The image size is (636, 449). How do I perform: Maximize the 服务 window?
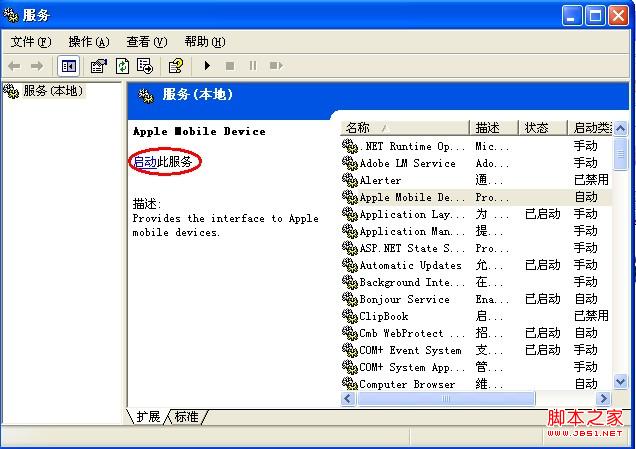[595, 16]
